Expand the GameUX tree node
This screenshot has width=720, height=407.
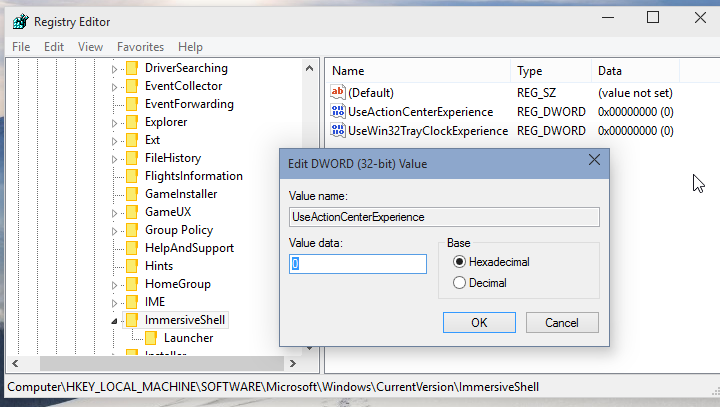(114, 213)
